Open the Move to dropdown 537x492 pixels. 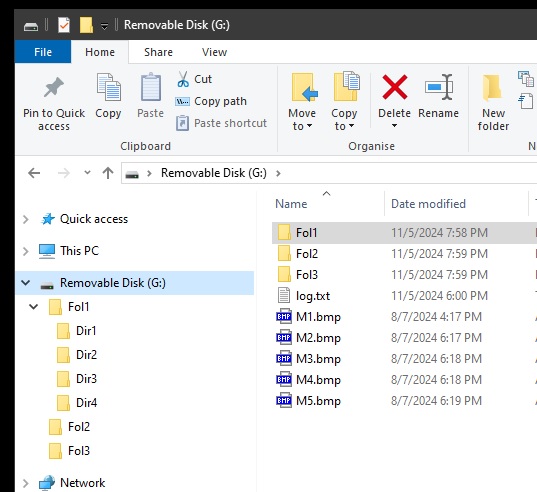coord(302,102)
